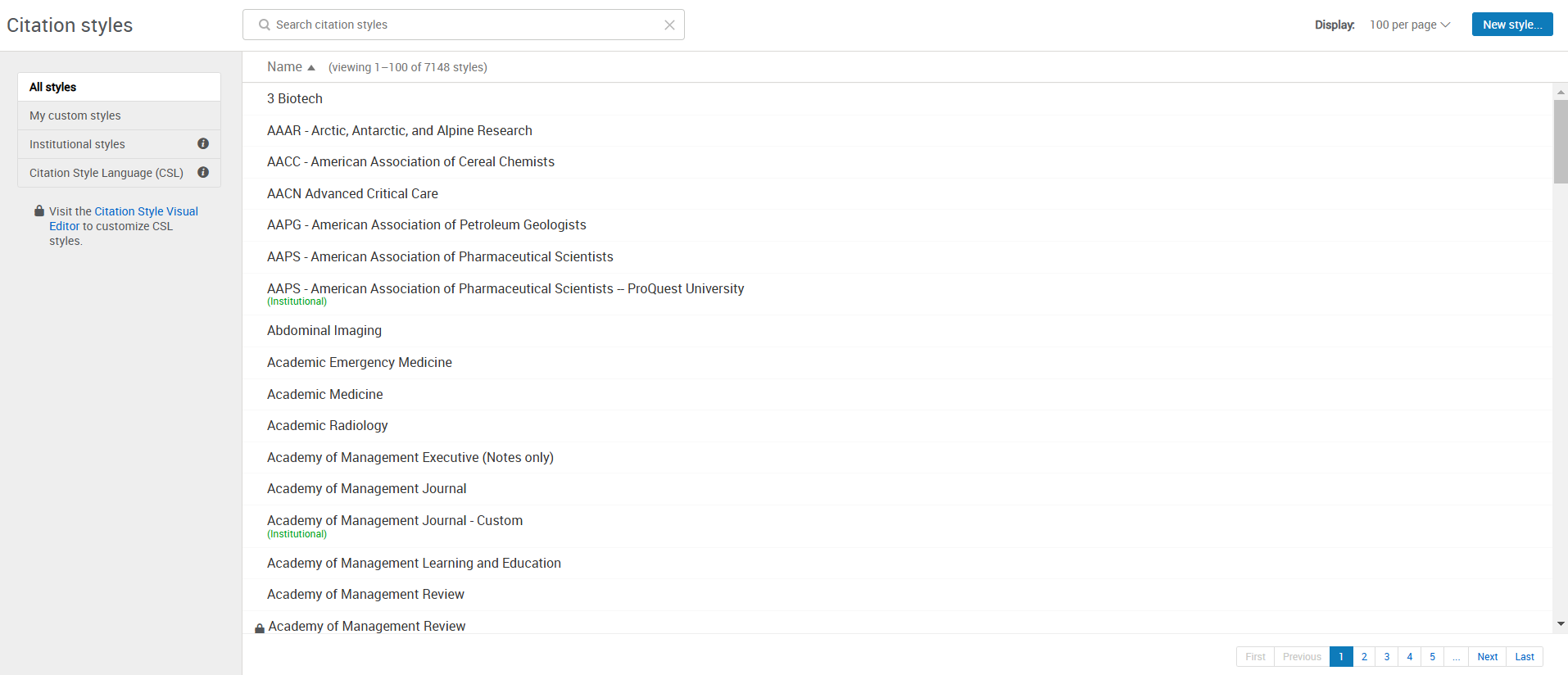Toggle Name column sort arrow

(311, 67)
